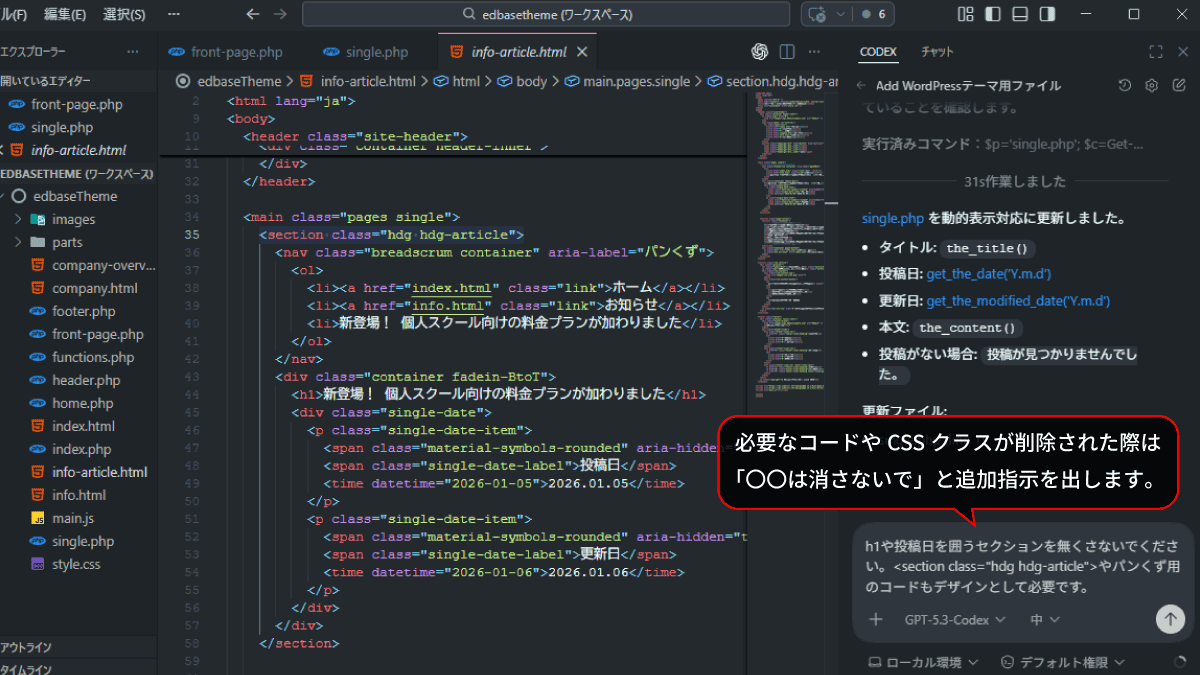This screenshot has width=1200, height=675.
Task: Open the GPT-5.3-Codex model dropdown
Action: point(954,620)
